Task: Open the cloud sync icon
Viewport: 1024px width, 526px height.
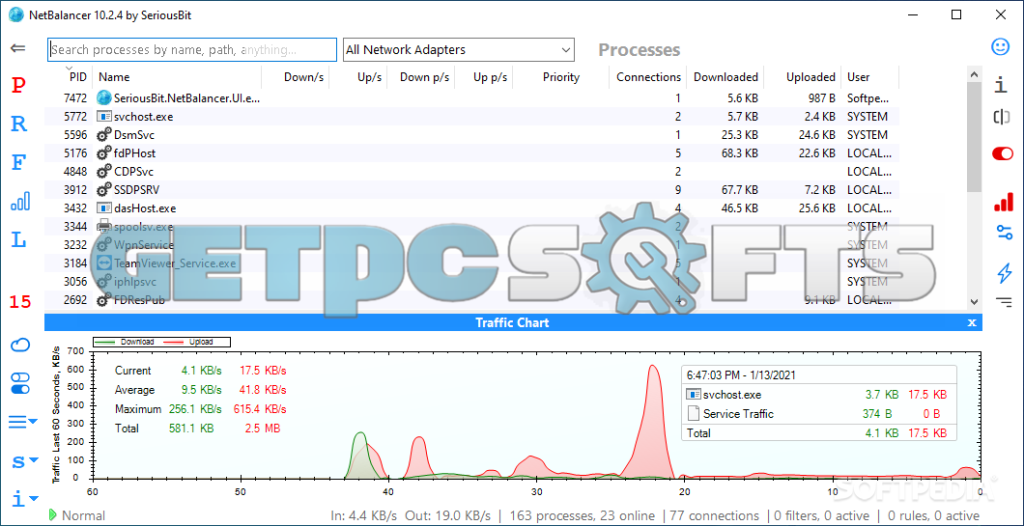Action: [x=20, y=345]
